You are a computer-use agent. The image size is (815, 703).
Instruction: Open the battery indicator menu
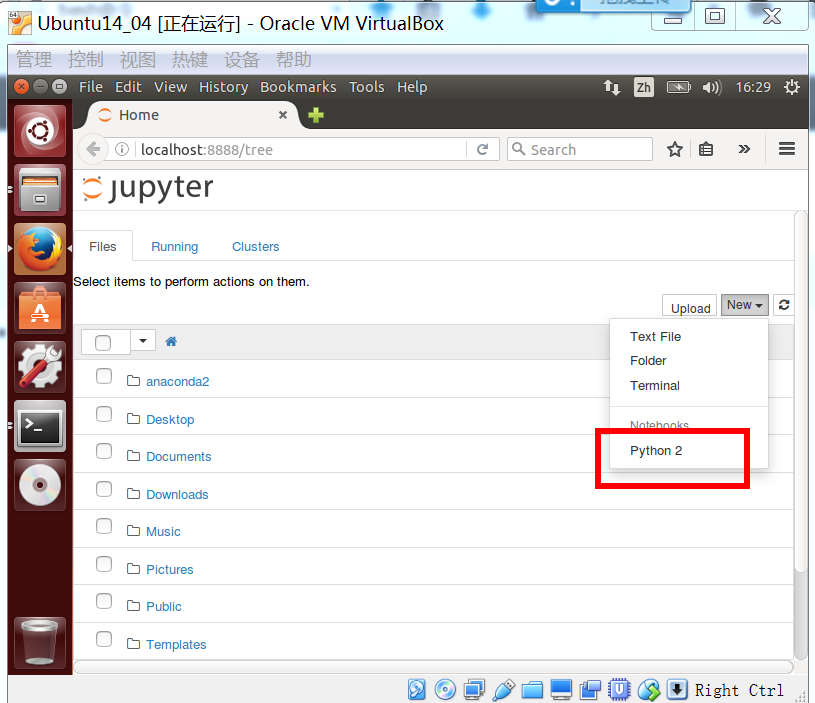(679, 87)
